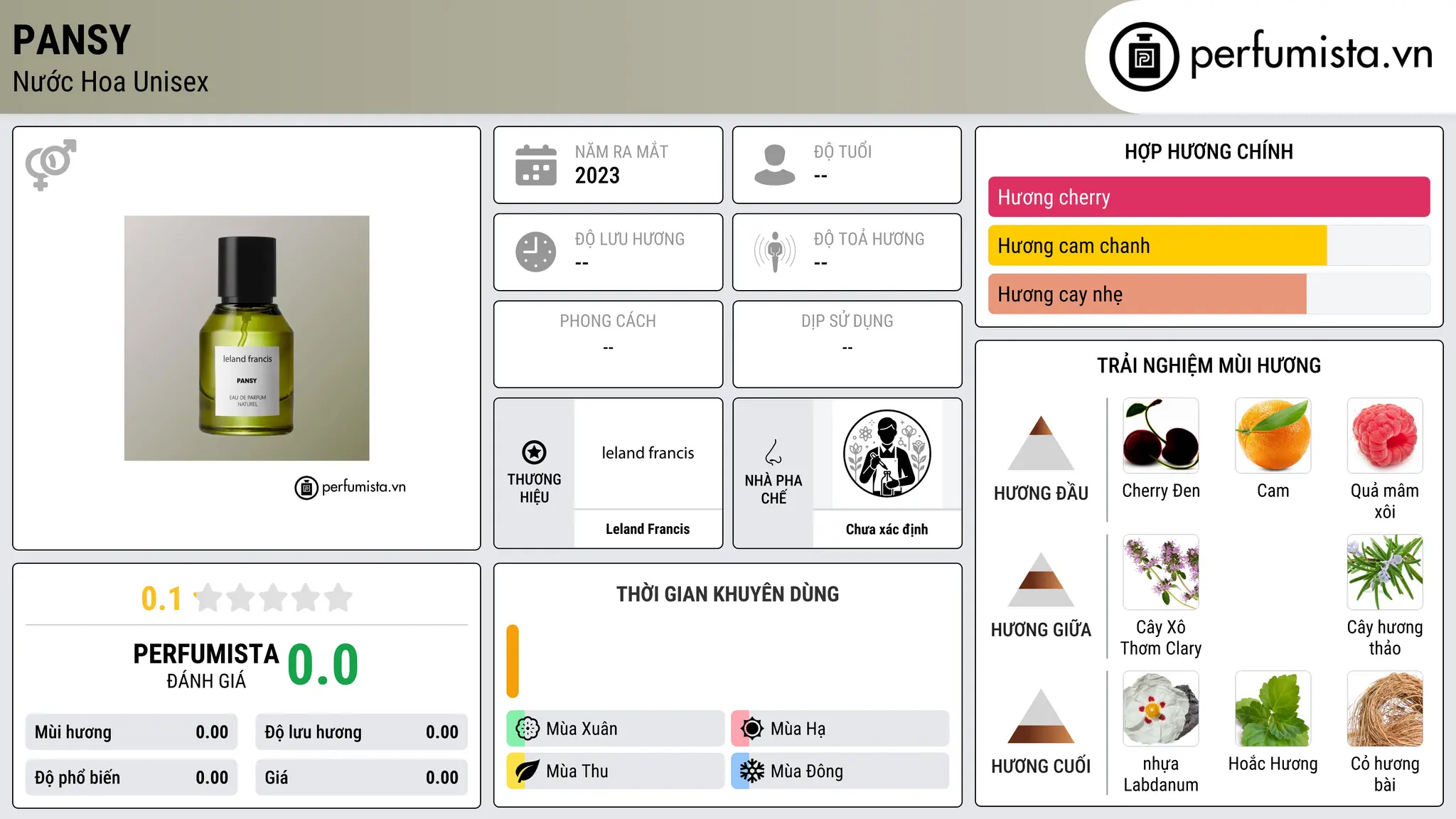Open the nhựa Labdanum note image

(1161, 709)
